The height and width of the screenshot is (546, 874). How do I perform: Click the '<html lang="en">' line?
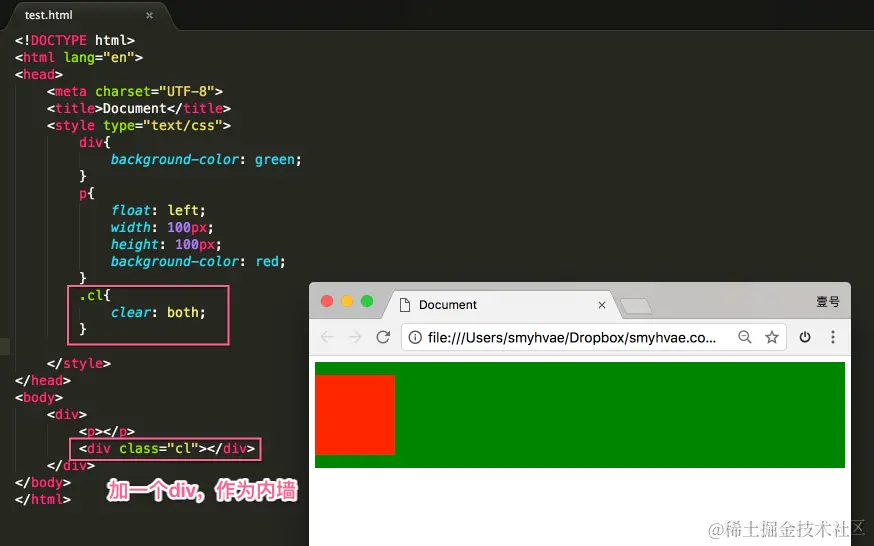click(79, 57)
